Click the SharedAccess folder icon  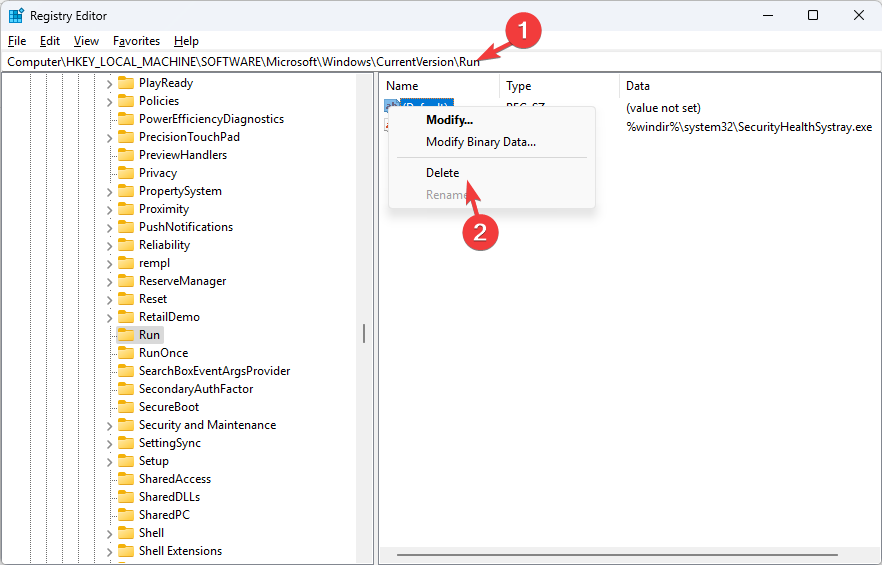pyautogui.click(x=126, y=479)
